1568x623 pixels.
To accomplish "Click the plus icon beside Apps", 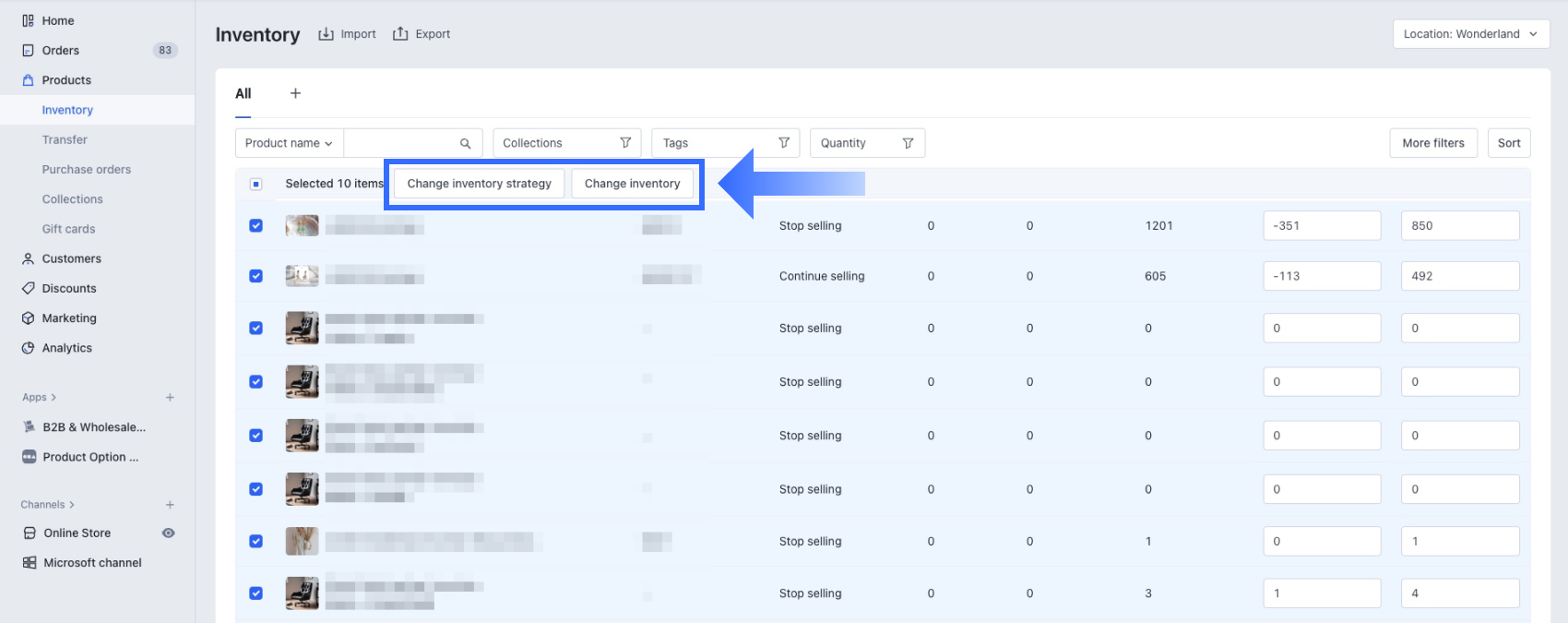I will [x=170, y=398].
